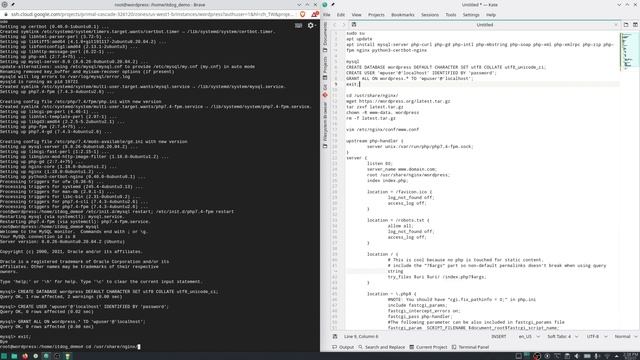Go forward with Kate's right arrow button
The width and height of the screenshot is (640, 360).
click(x=344, y=25)
